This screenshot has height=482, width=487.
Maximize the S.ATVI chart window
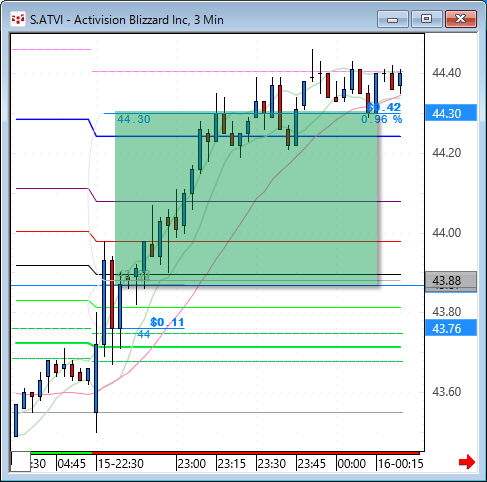pos(426,19)
